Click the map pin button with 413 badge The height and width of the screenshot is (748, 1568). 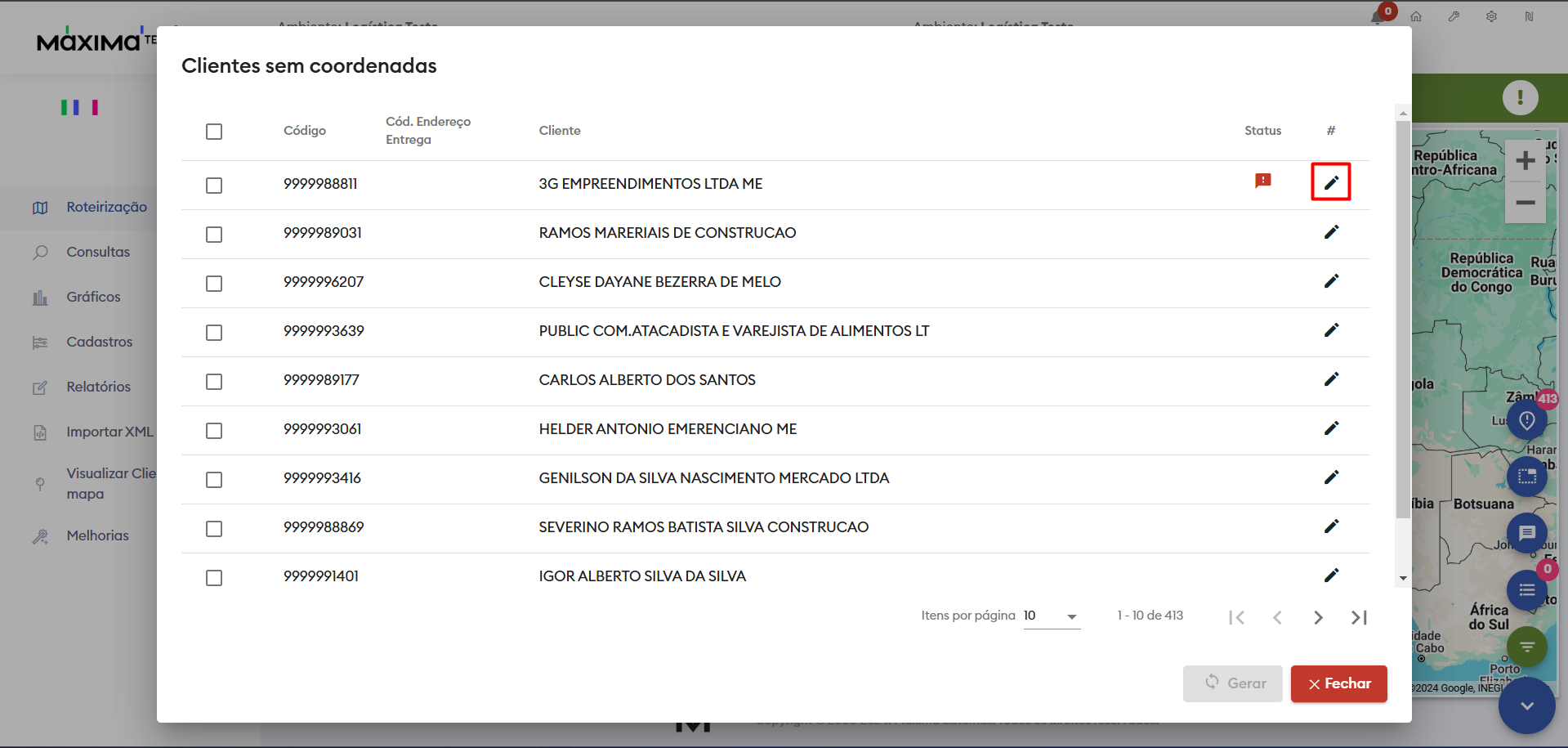[x=1526, y=420]
